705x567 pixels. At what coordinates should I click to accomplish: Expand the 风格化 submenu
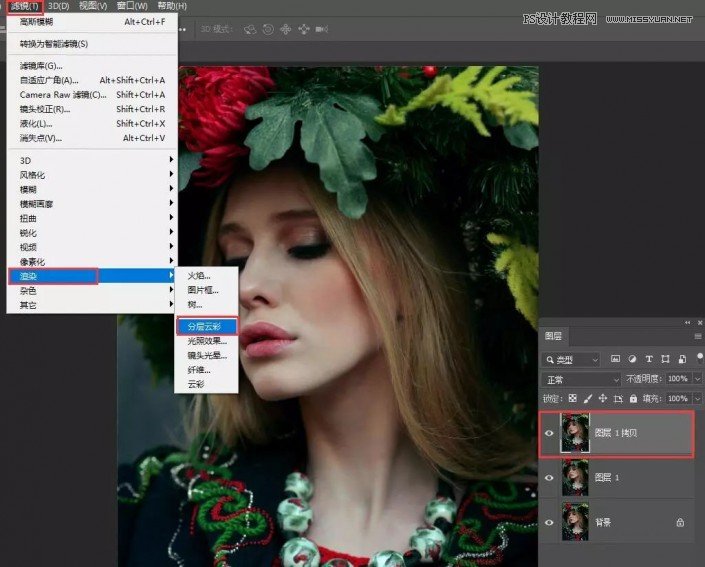[92, 175]
